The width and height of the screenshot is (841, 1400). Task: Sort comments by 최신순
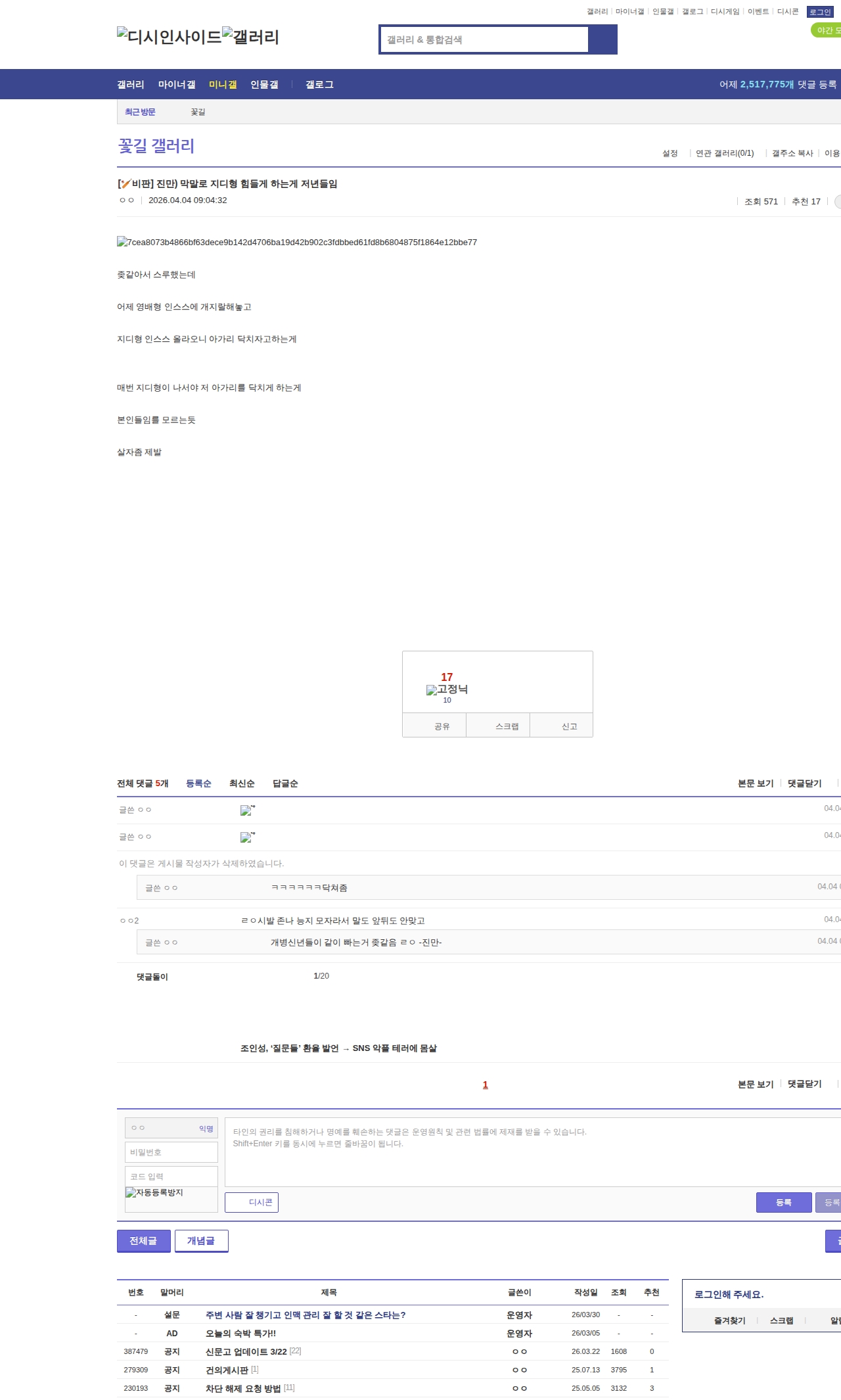pos(242,783)
